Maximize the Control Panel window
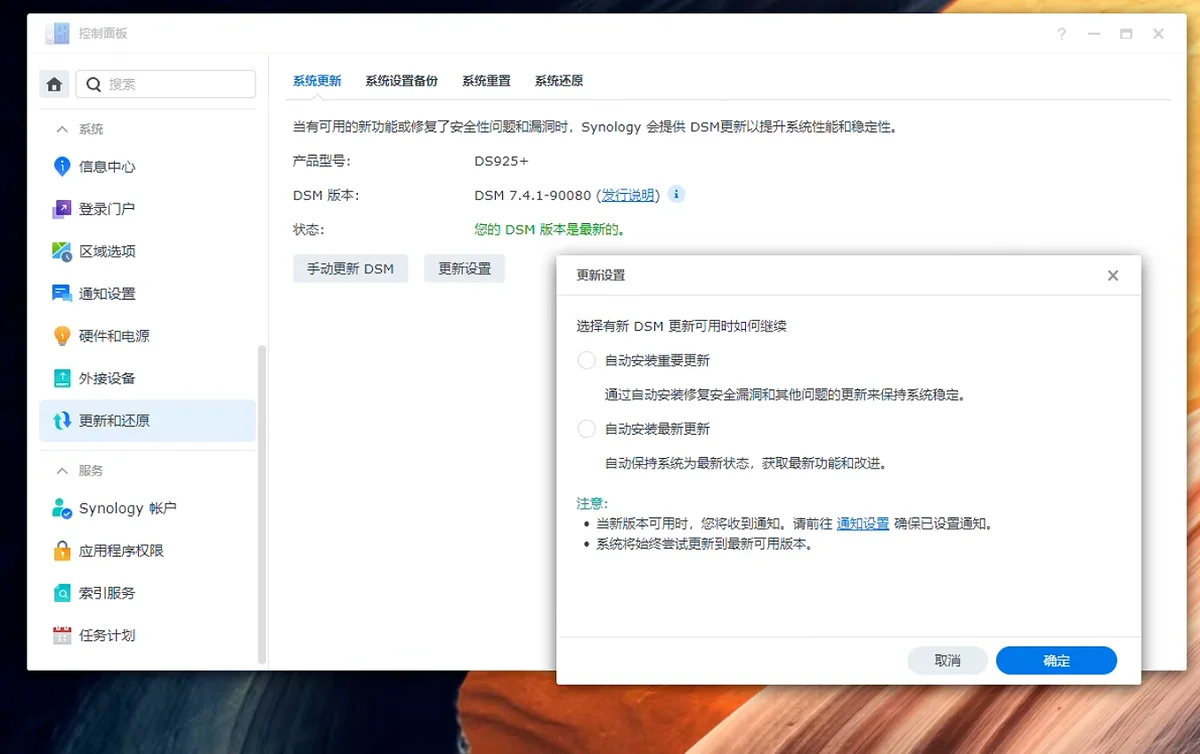The height and width of the screenshot is (754, 1200). 1126,34
